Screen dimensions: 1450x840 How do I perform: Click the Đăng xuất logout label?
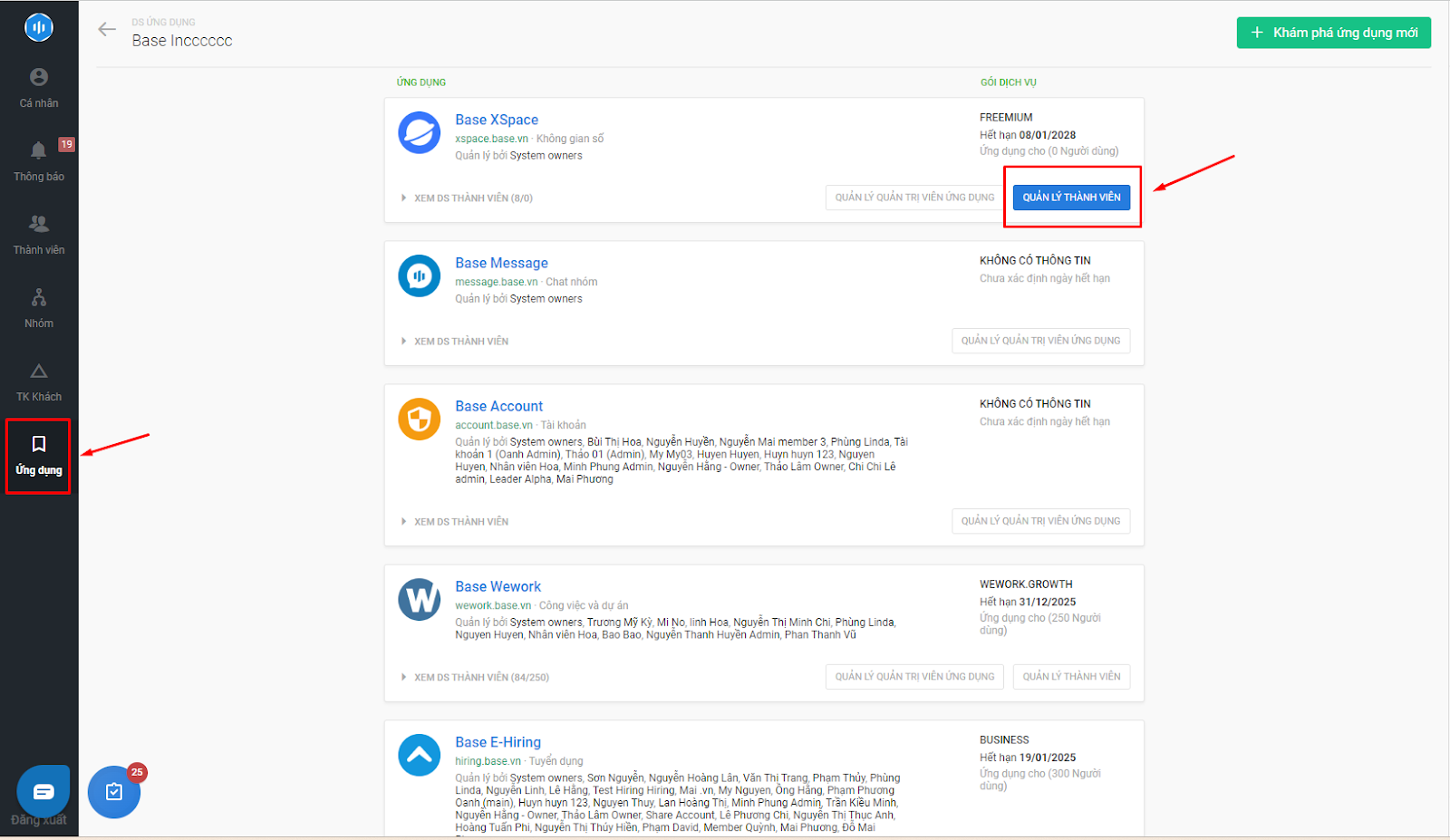tap(39, 820)
